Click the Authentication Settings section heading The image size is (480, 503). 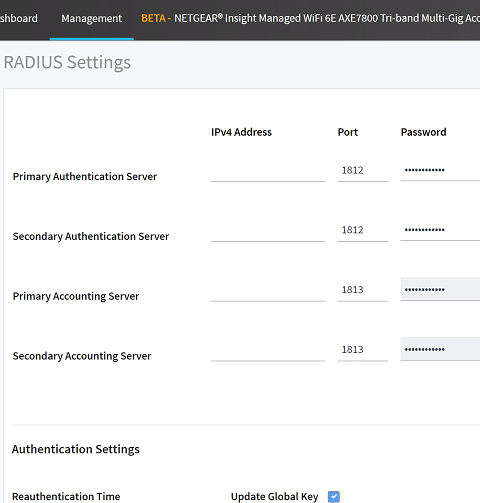(76, 449)
